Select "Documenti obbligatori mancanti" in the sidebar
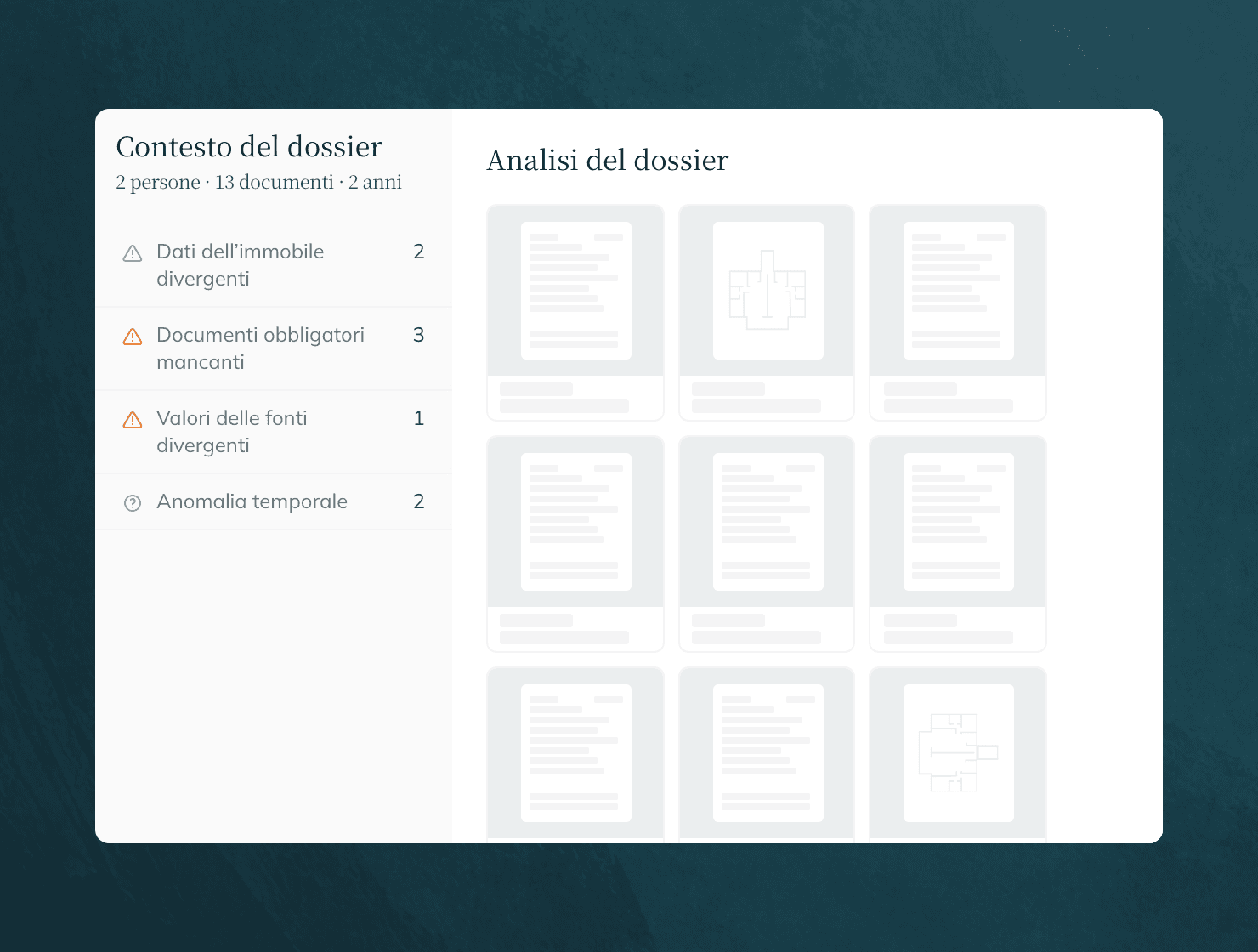The image size is (1258, 952). click(x=274, y=348)
